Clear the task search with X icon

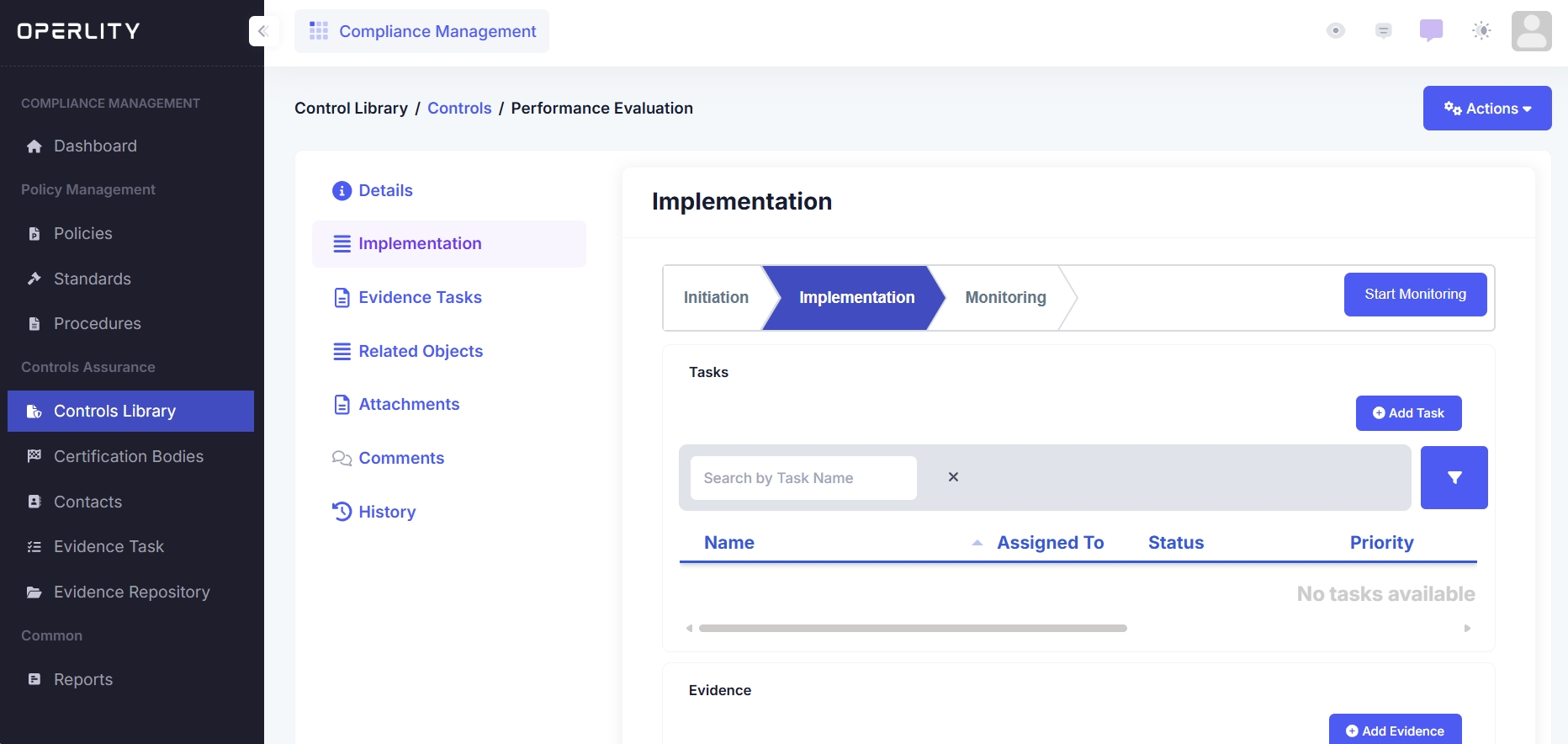point(953,477)
